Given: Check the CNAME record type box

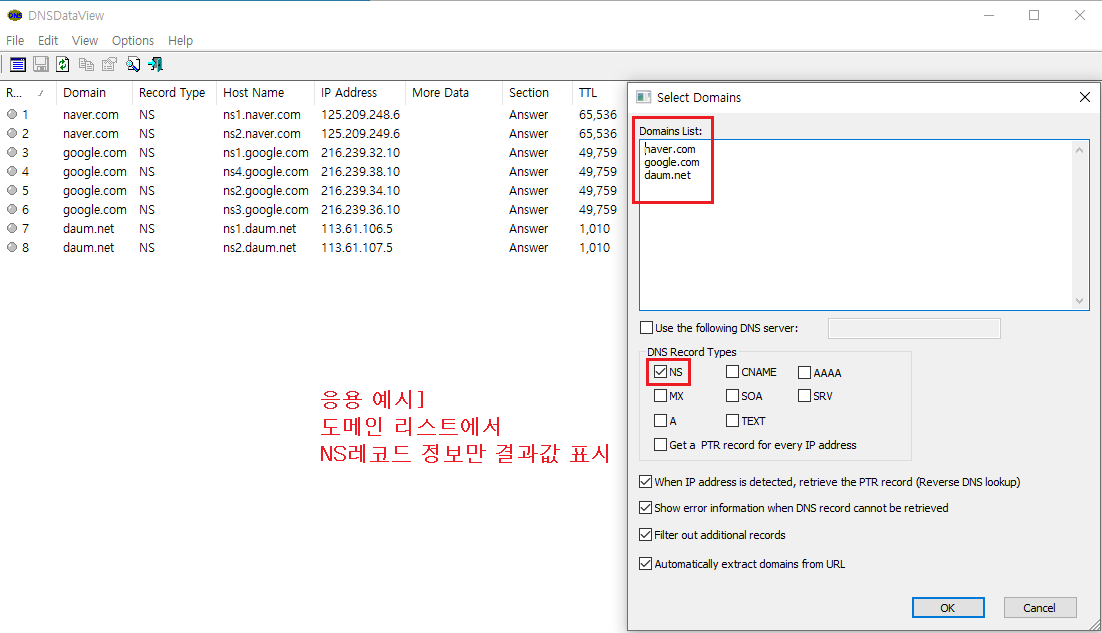Looking at the screenshot, I should [x=732, y=372].
